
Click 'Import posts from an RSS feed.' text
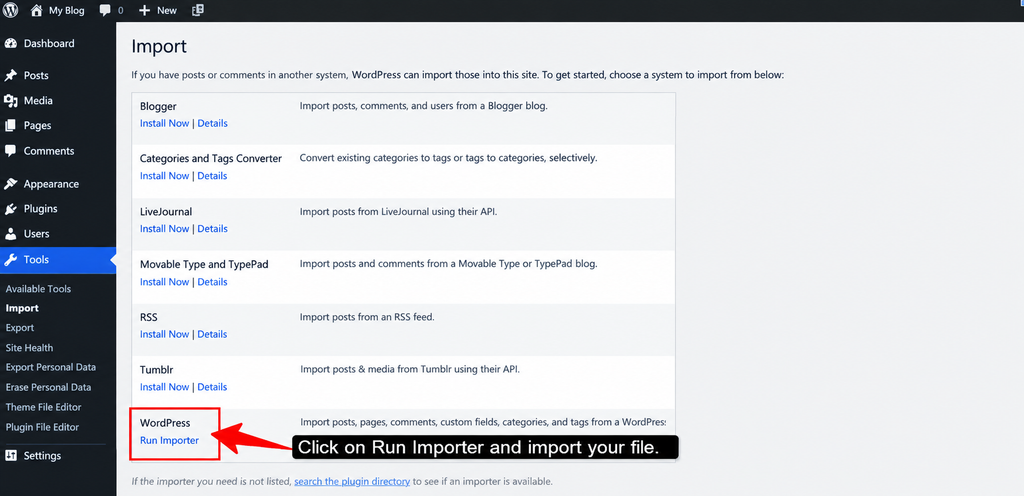[x=367, y=317]
